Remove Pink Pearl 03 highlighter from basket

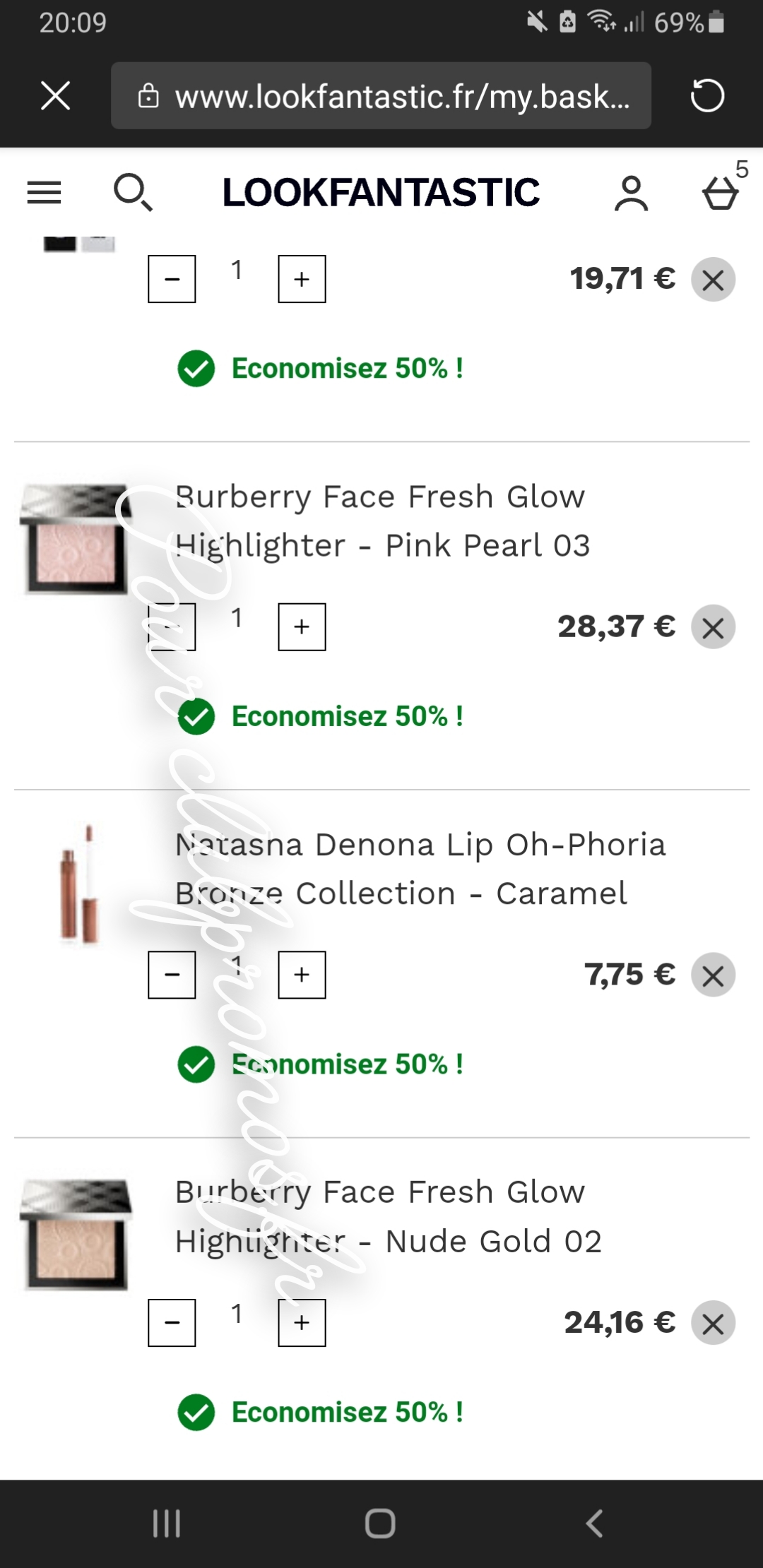[x=713, y=627]
